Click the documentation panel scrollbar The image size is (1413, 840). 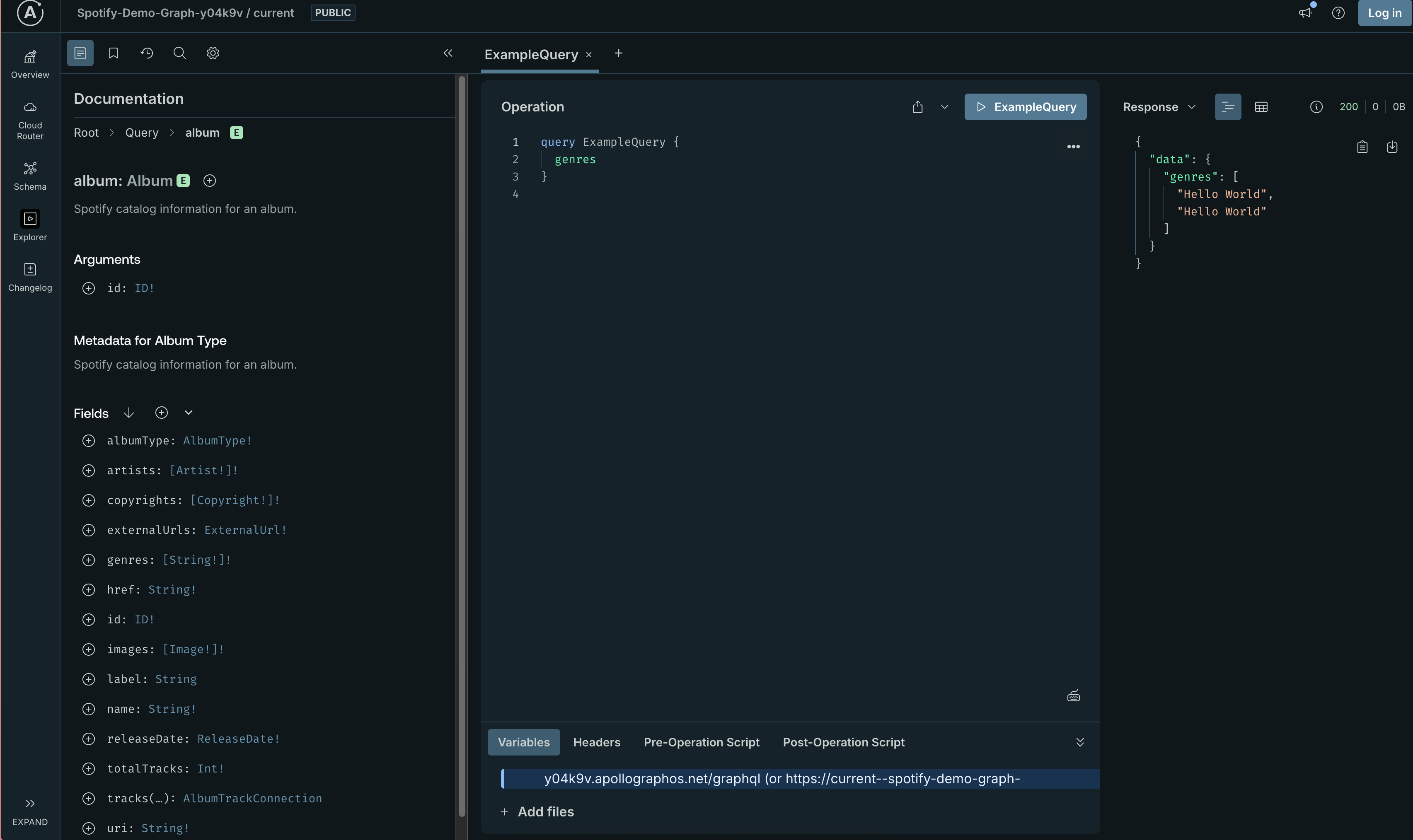click(x=462, y=446)
